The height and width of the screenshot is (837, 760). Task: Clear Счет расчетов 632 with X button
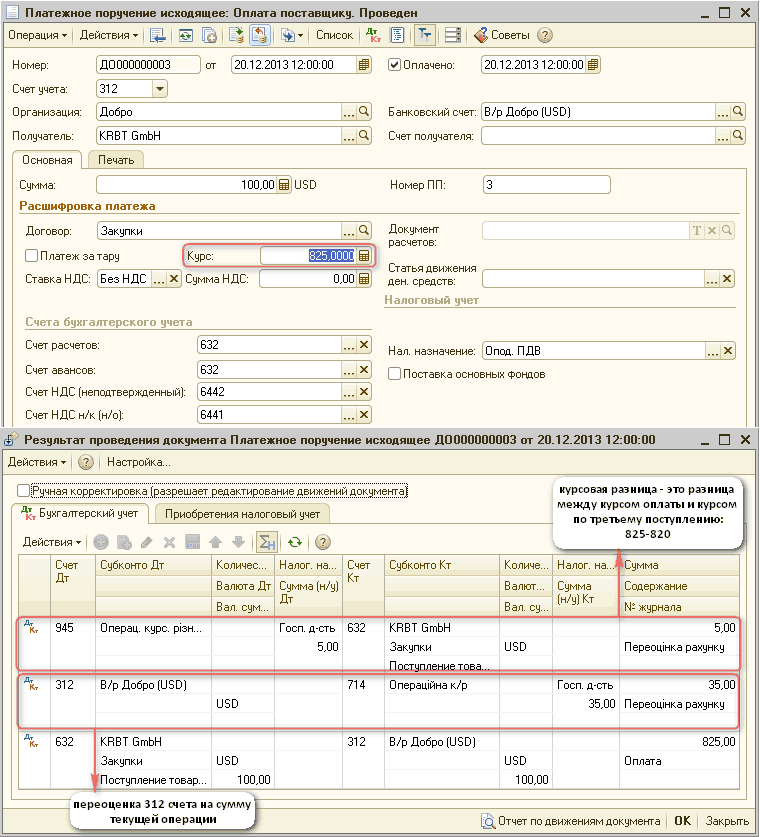coord(364,345)
